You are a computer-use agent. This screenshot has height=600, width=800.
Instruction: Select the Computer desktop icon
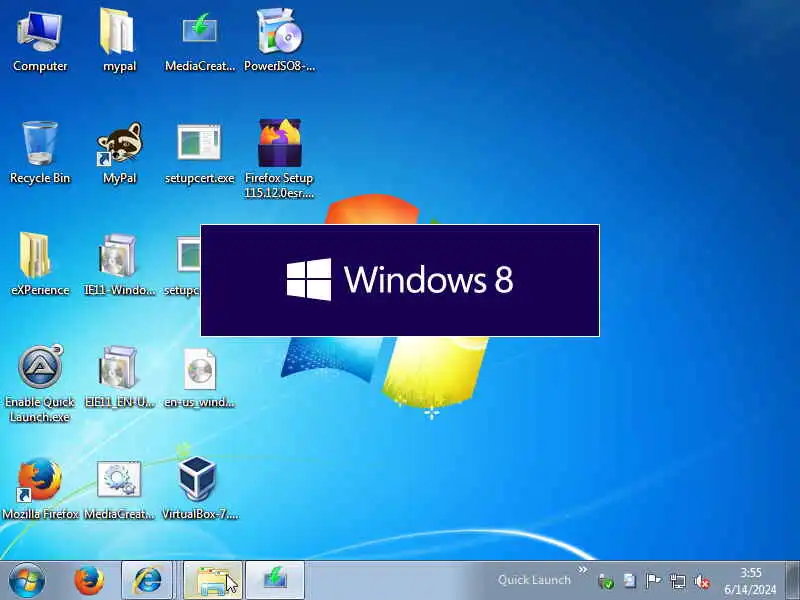(40, 41)
